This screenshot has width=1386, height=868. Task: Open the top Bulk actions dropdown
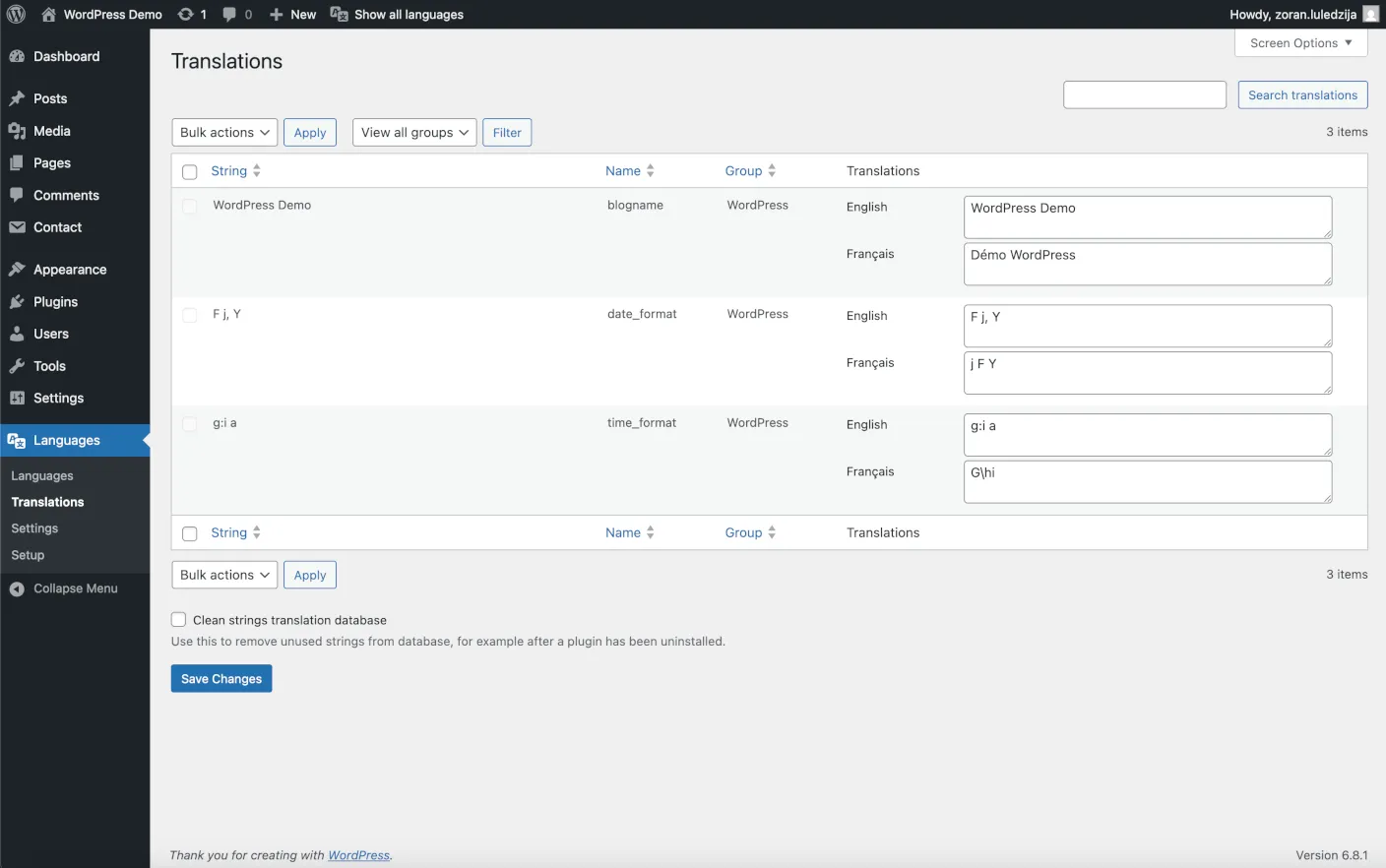[224, 133]
